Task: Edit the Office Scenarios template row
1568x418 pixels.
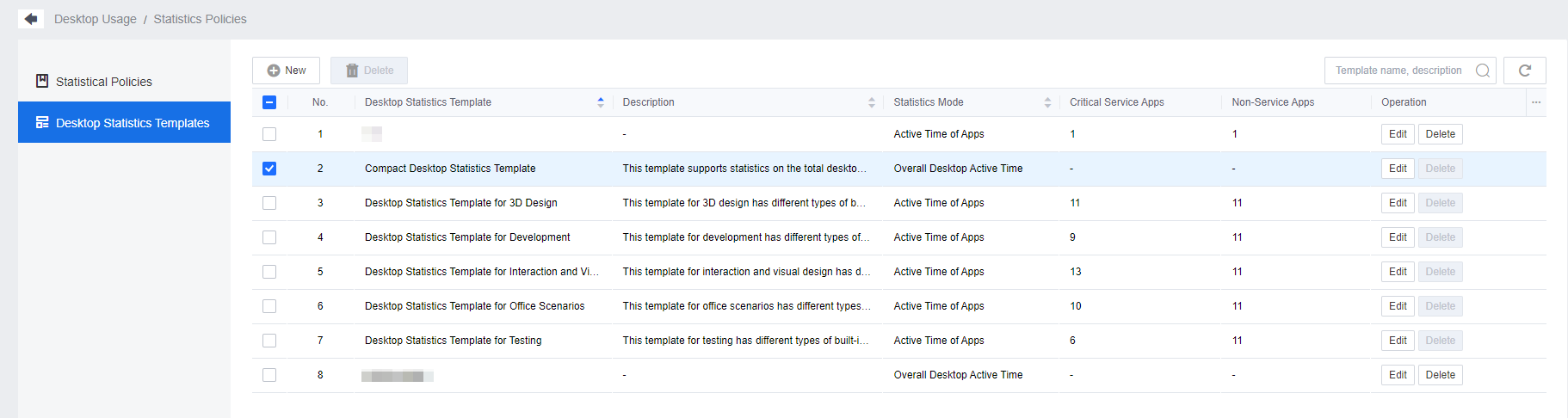Action: [1397, 306]
